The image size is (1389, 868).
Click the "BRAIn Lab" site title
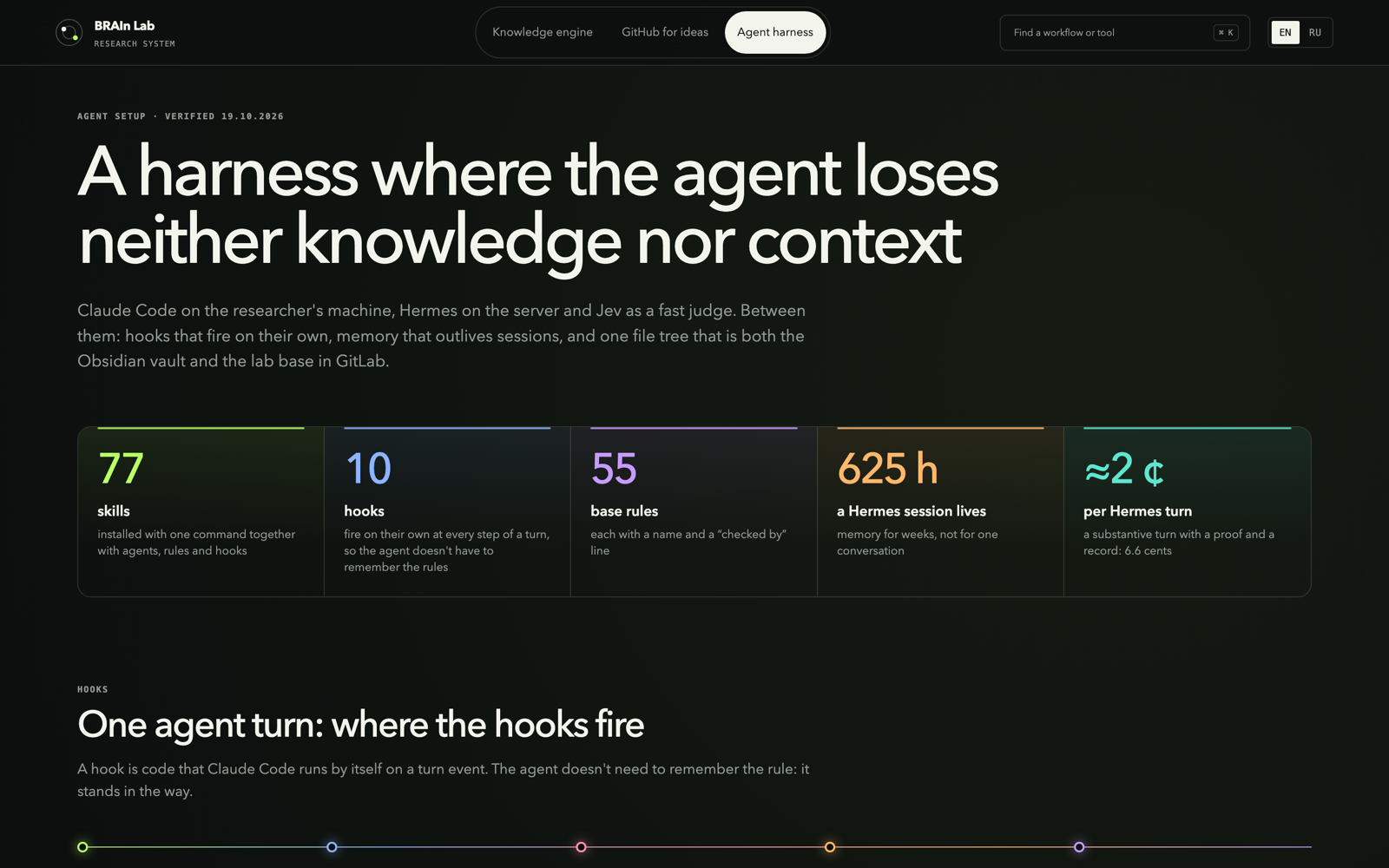124,26
